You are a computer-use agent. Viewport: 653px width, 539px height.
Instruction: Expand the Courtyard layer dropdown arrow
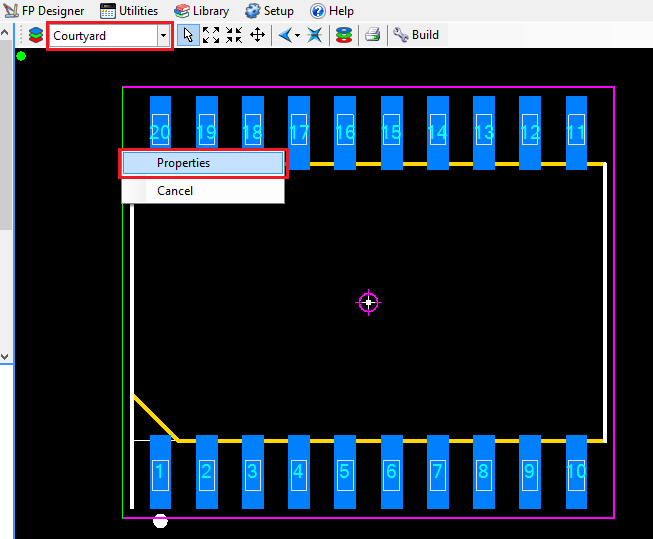coord(164,36)
